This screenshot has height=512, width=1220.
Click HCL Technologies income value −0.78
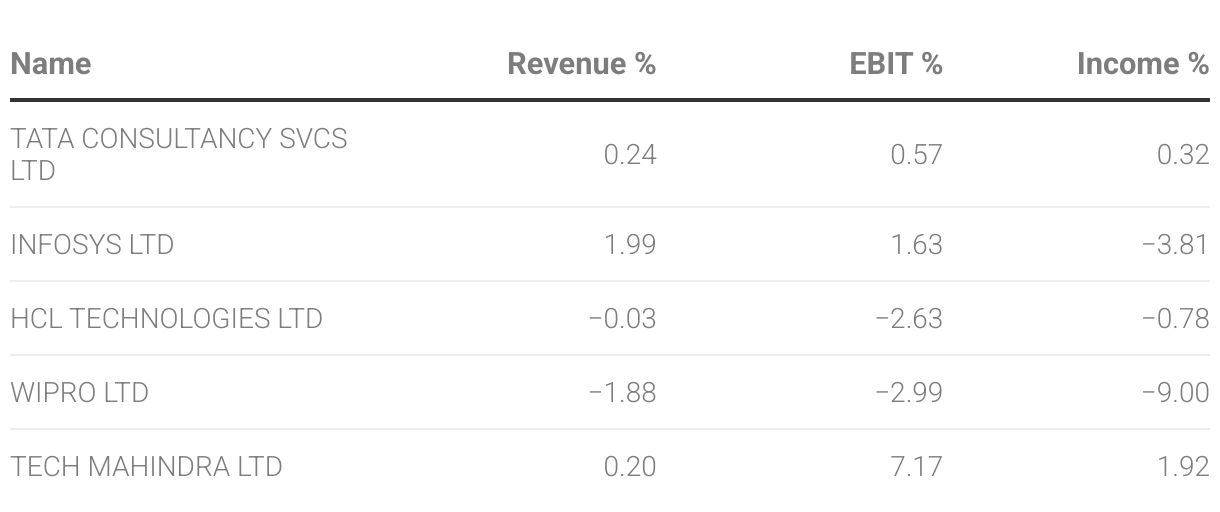pyautogui.click(x=1175, y=318)
